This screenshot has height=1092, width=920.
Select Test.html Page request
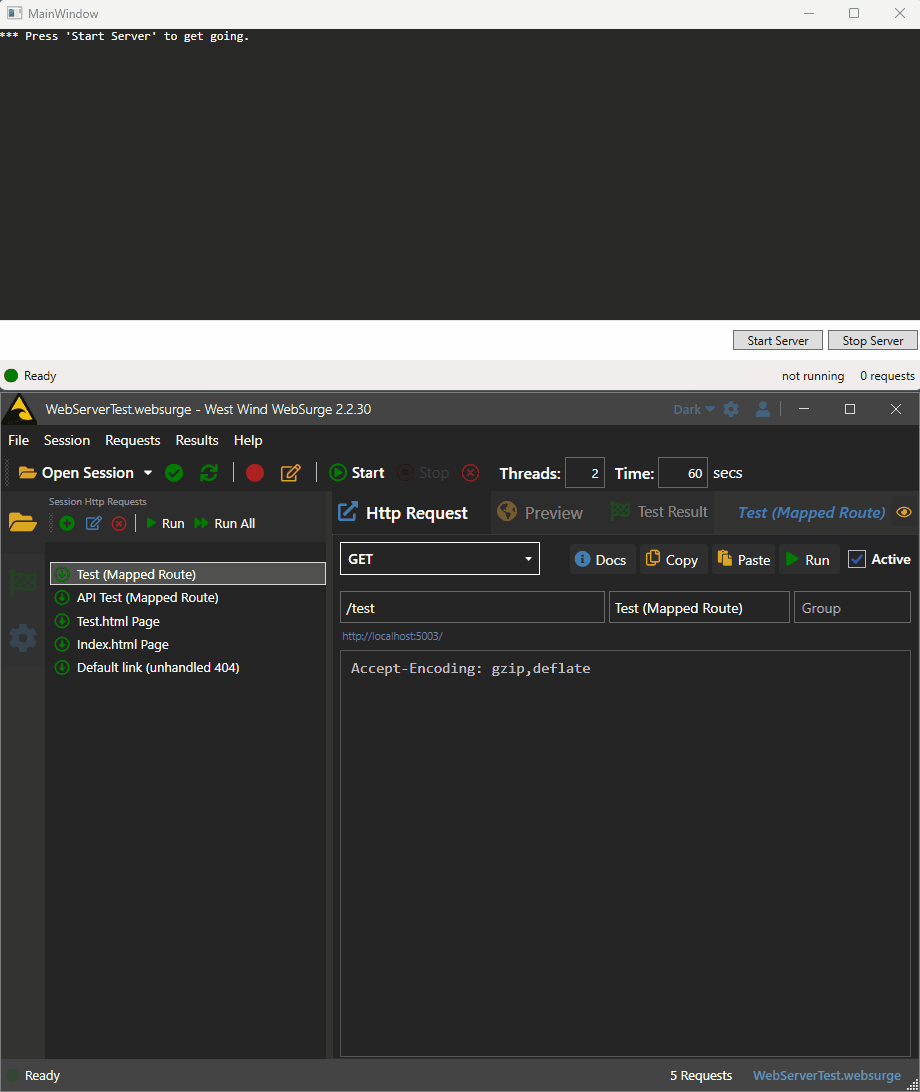pos(188,621)
